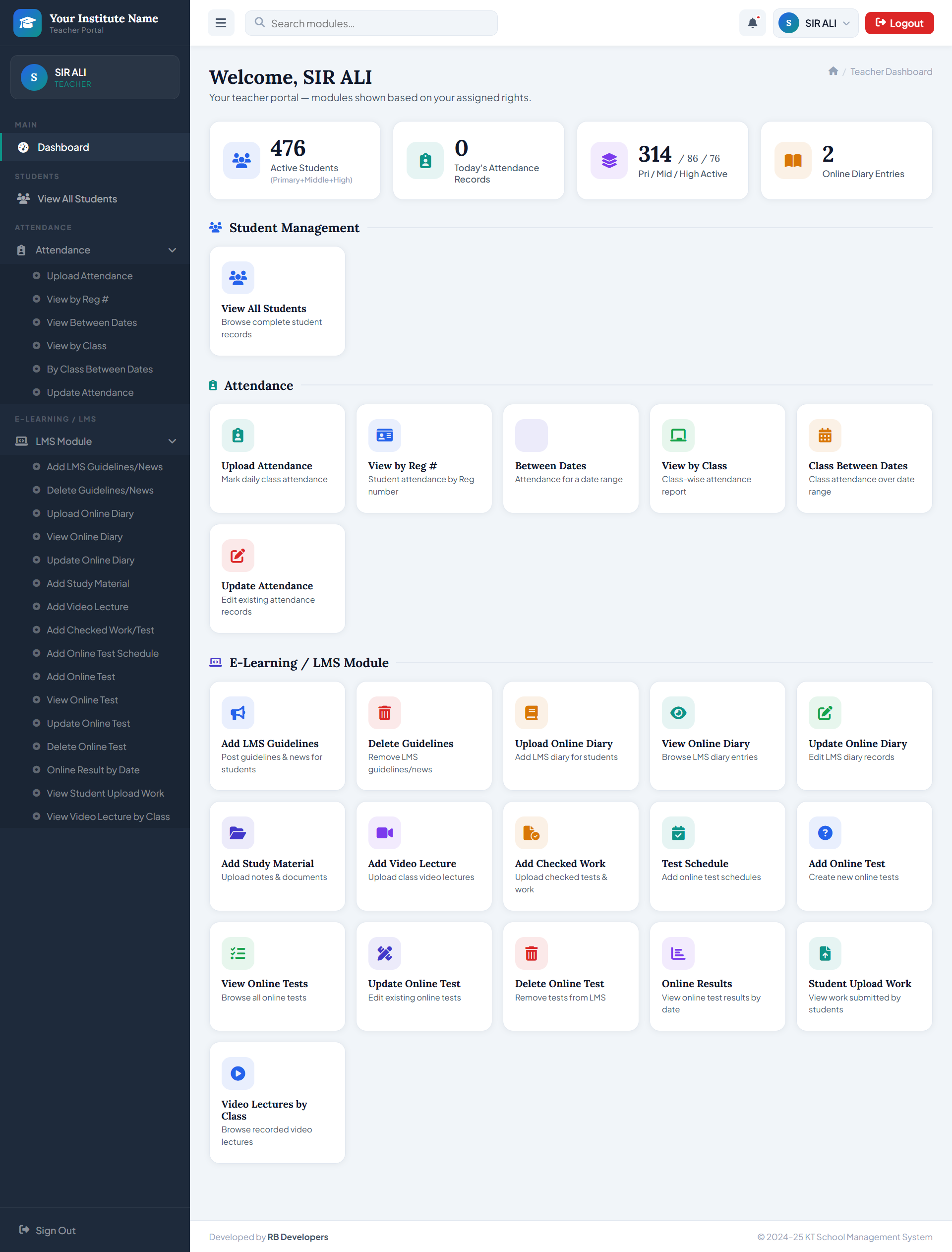
Task: Open the Between Dates attendance card
Action: point(571,458)
